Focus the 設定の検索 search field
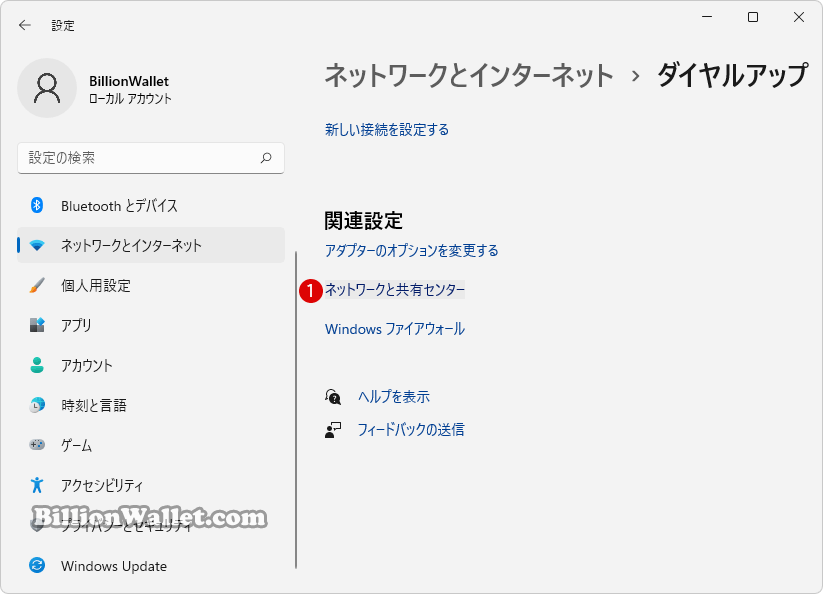 [x=151, y=157]
